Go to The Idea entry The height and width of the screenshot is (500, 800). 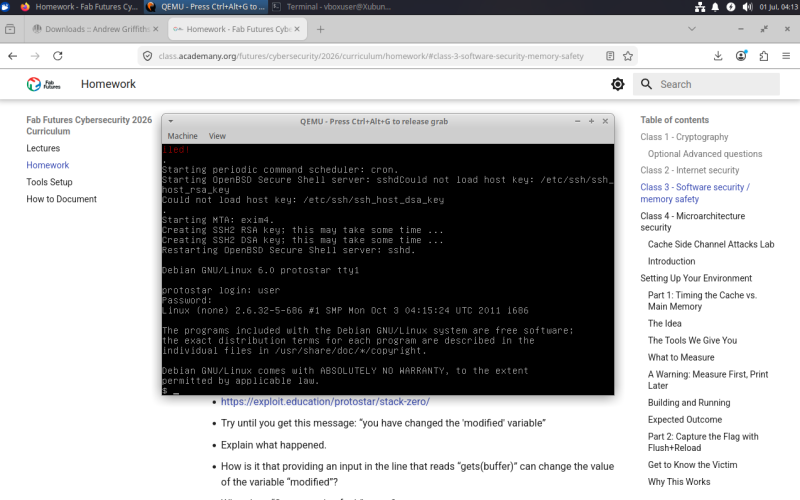664,323
